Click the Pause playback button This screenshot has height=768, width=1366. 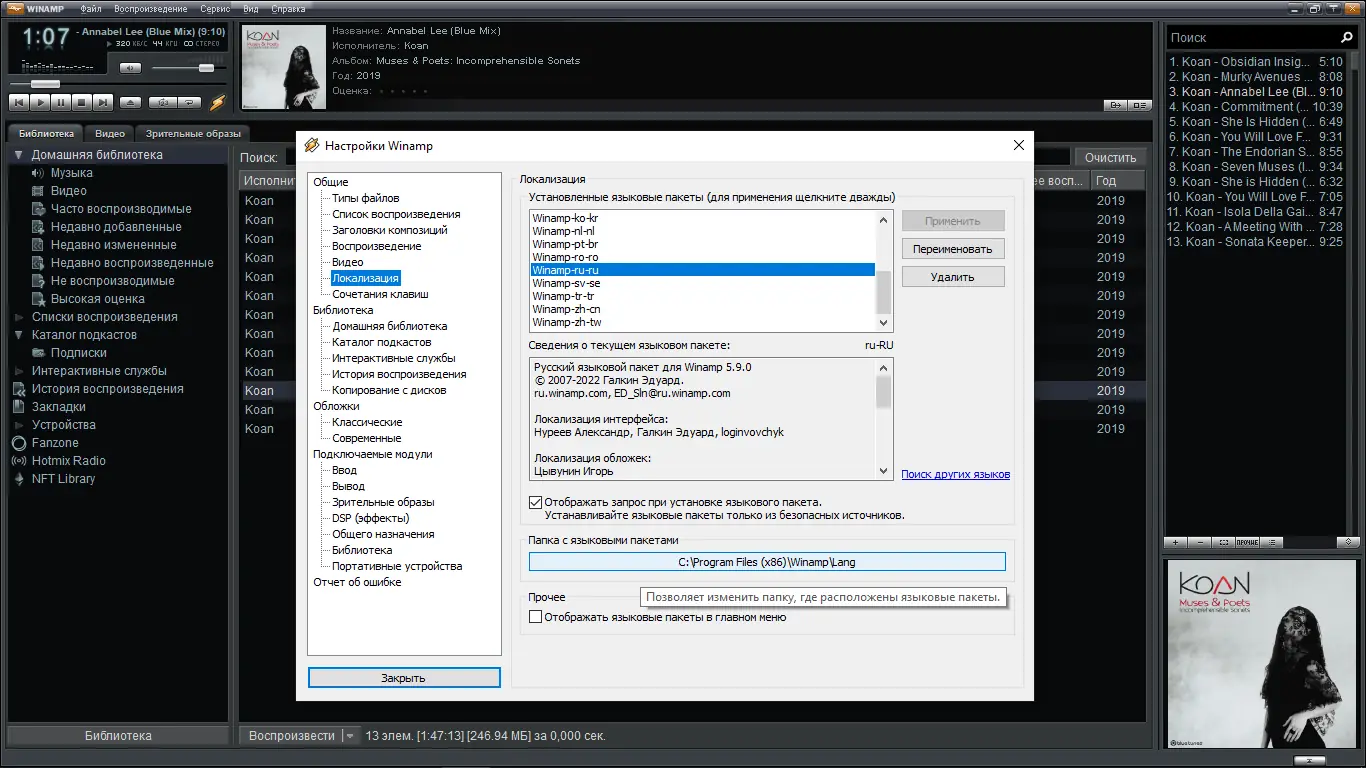[x=61, y=102]
